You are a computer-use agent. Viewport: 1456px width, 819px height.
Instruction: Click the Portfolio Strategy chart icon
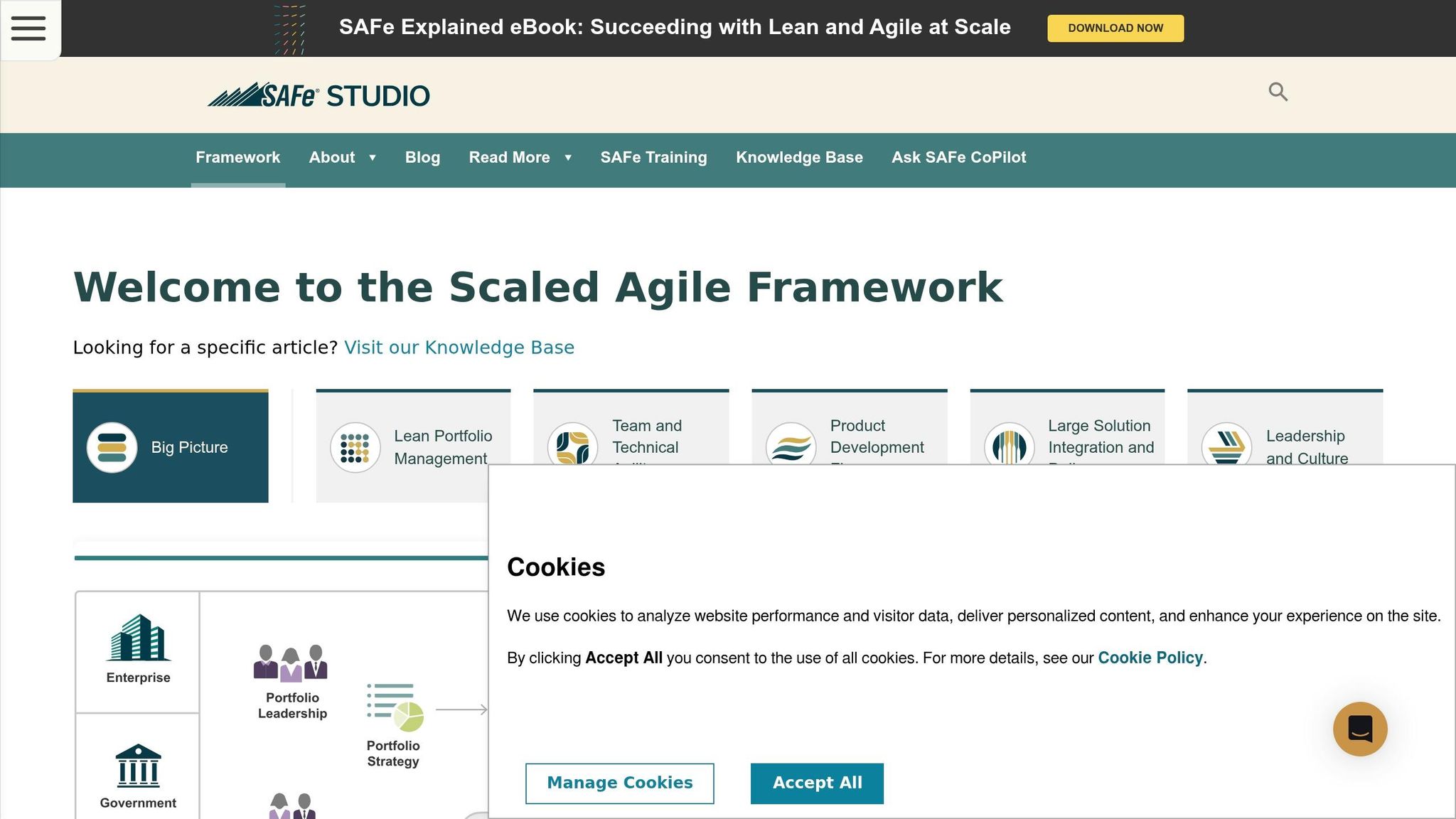point(395,707)
